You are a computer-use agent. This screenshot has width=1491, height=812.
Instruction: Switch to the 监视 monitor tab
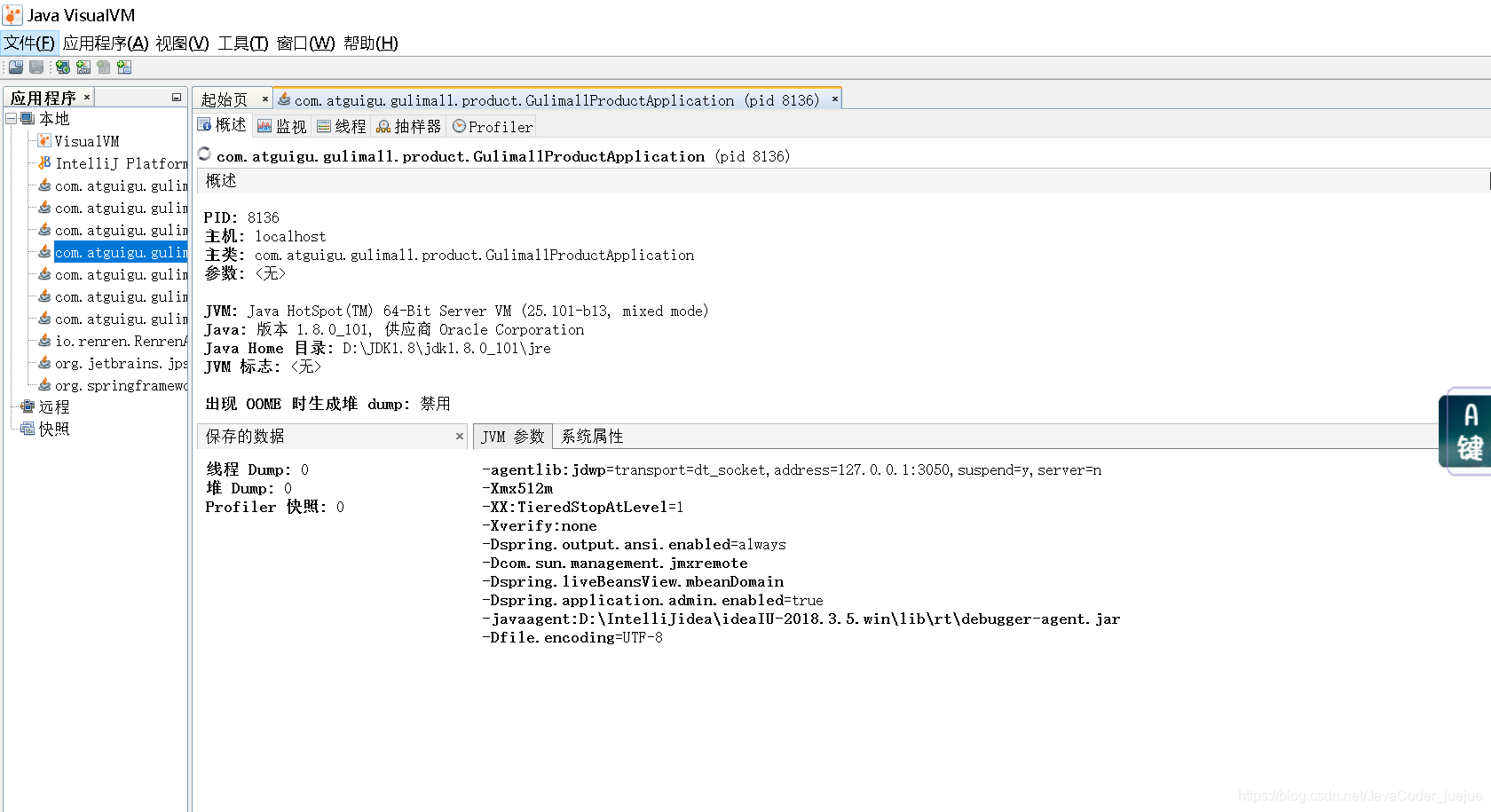[282, 127]
